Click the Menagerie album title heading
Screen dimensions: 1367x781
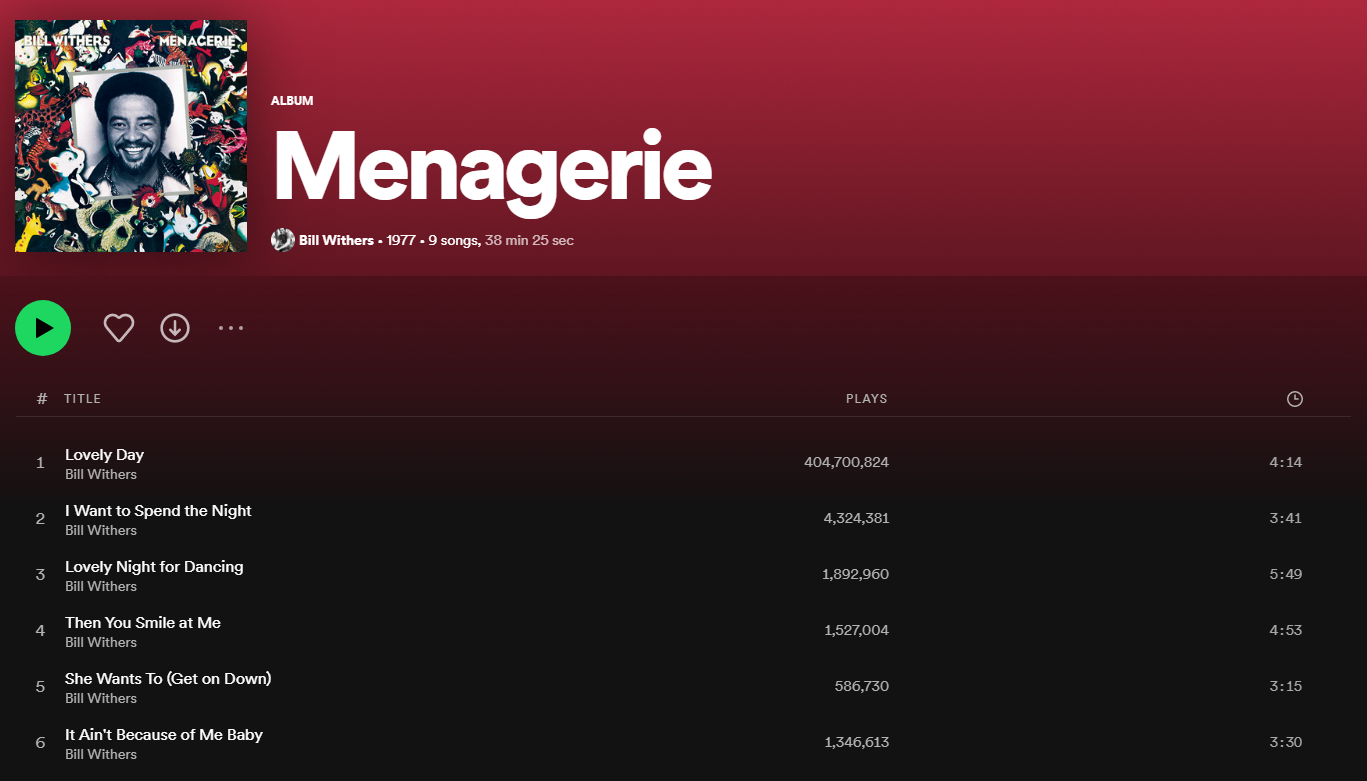tap(492, 170)
